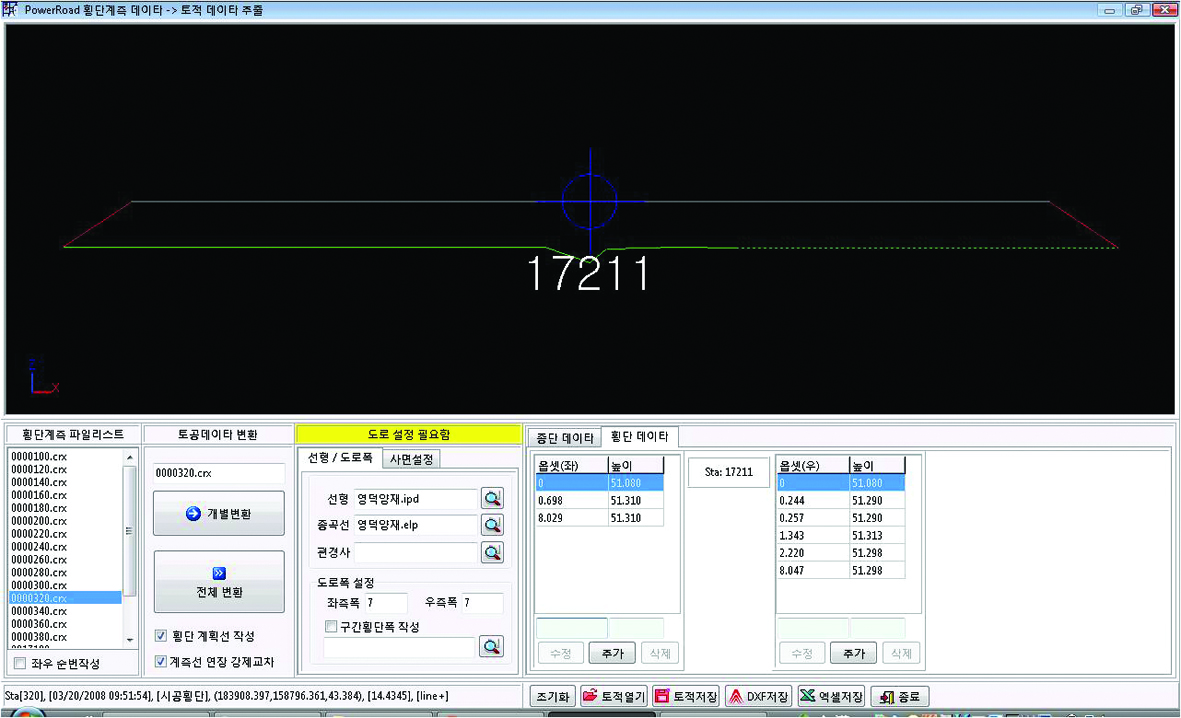Click the browse icon next to 종곡선 field
1181x718 pixels.
[491, 524]
